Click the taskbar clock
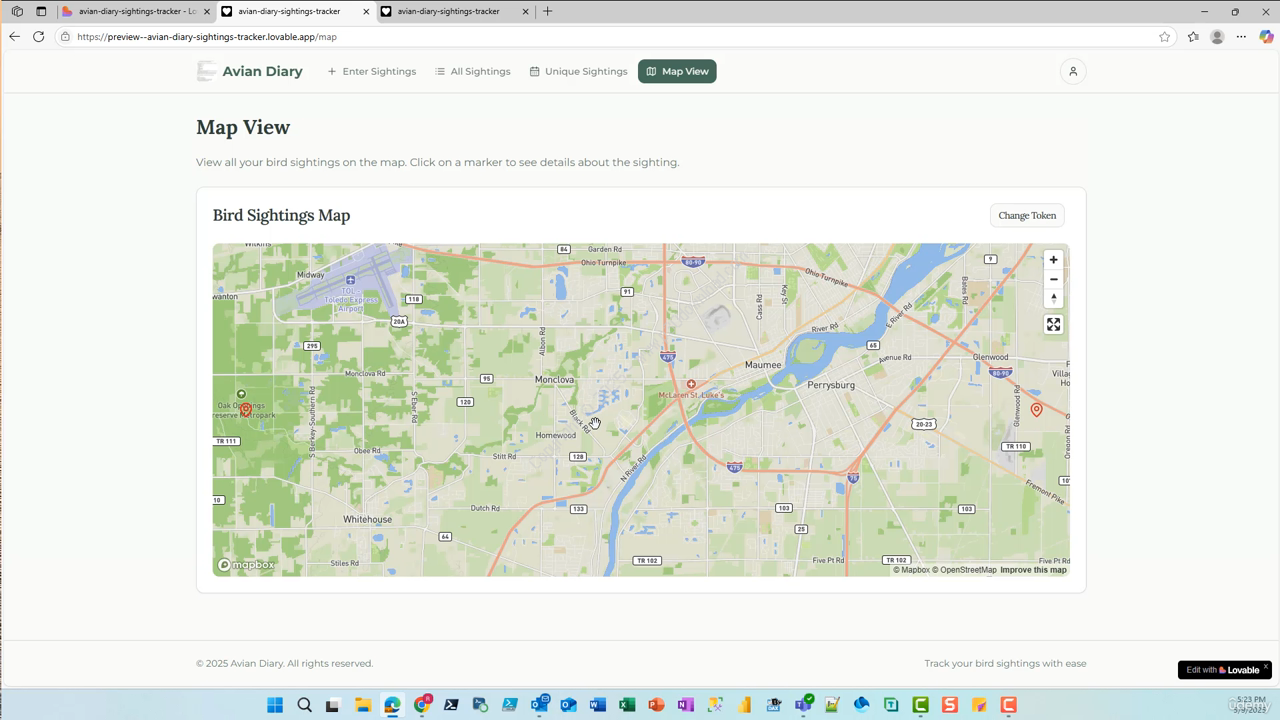1280x720 pixels. pos(1250,705)
